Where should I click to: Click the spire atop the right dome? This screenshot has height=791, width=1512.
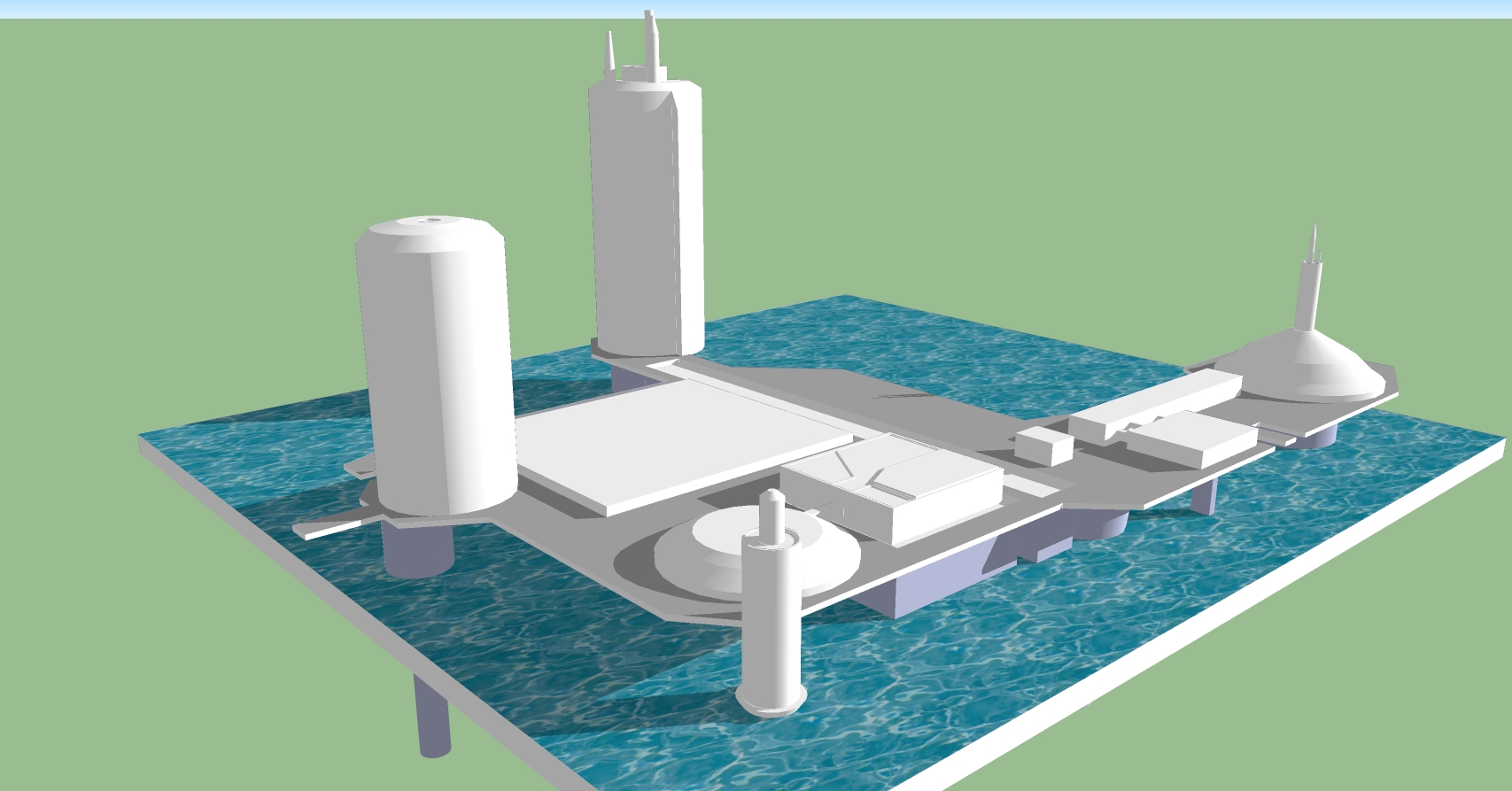pos(1309,283)
